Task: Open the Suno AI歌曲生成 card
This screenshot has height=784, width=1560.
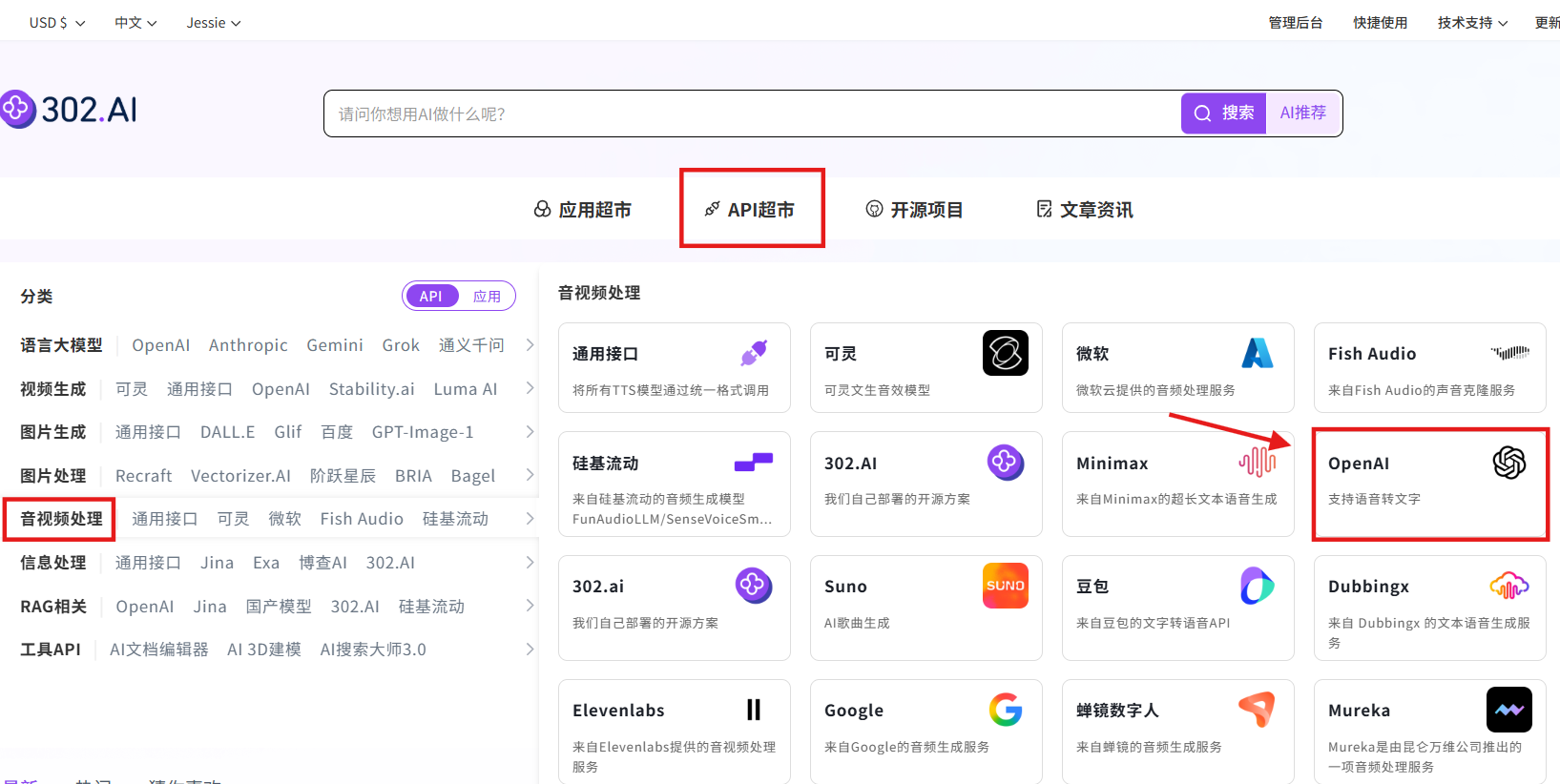Action: (x=926, y=608)
